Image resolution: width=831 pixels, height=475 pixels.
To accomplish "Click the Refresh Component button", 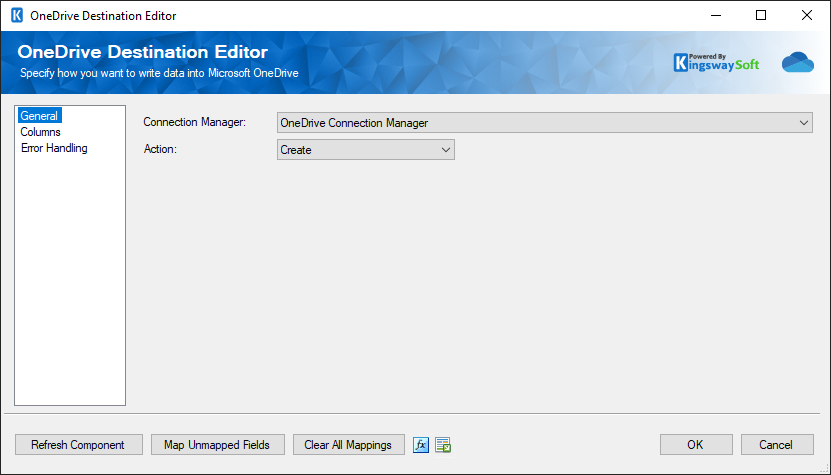I will tap(78, 445).
